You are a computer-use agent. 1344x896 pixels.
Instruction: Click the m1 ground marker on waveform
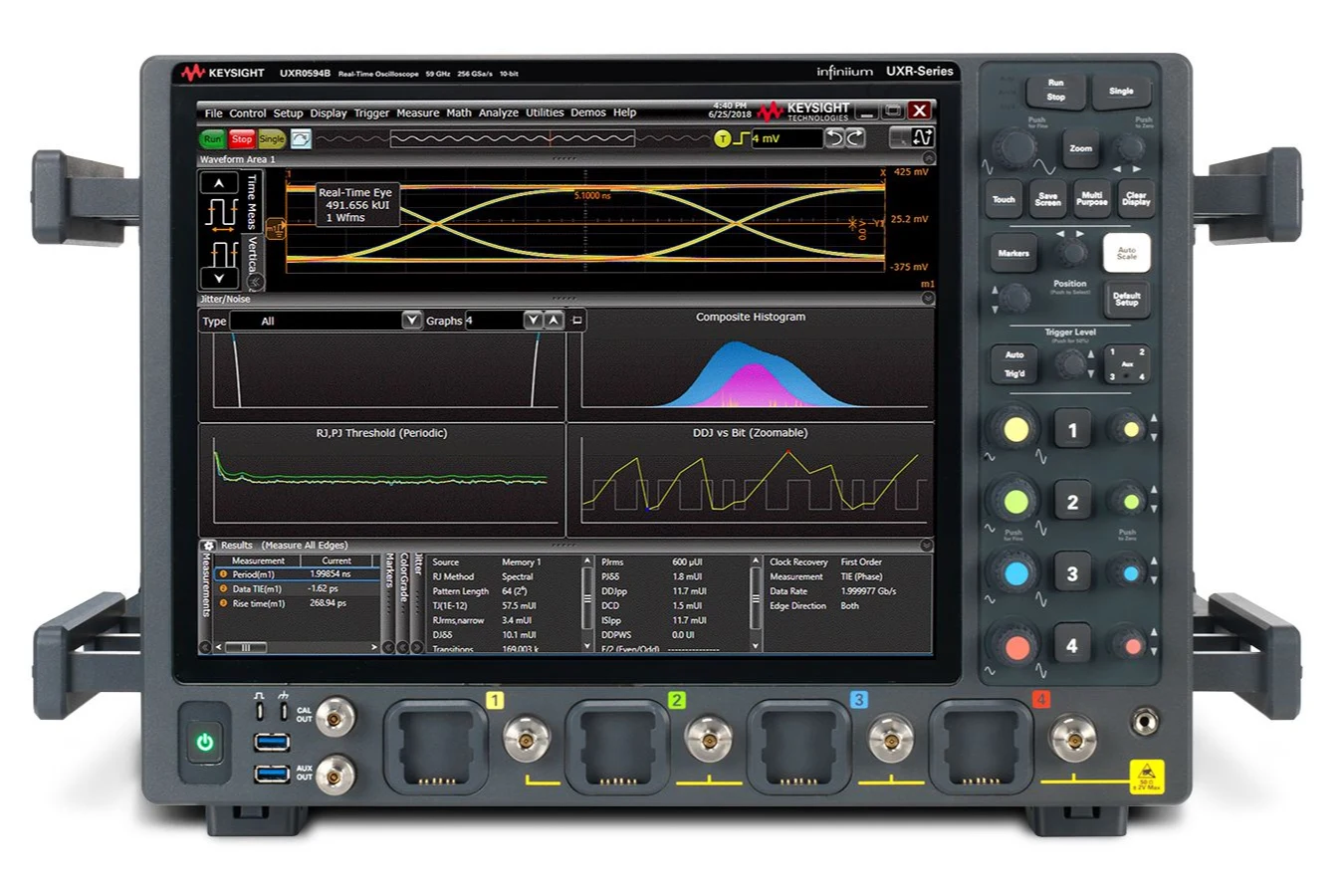(275, 230)
